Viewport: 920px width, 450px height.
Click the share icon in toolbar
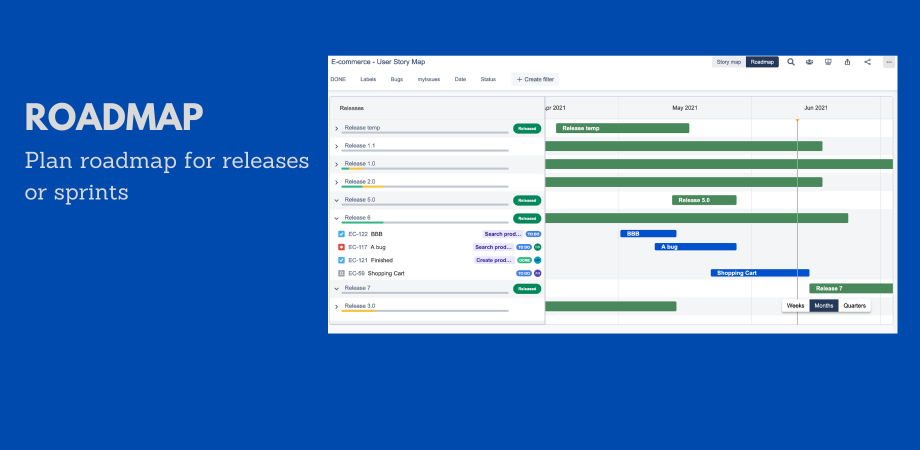867,62
